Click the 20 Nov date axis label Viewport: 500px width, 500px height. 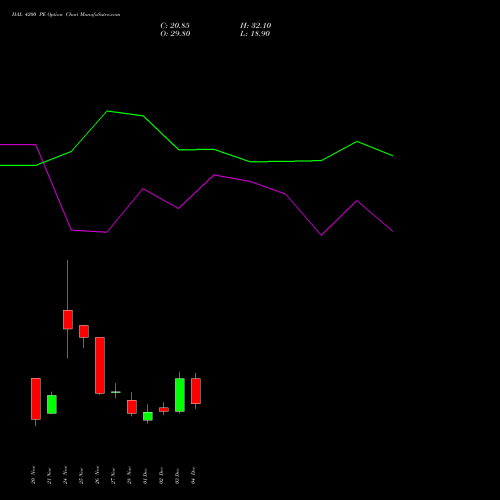point(33,475)
